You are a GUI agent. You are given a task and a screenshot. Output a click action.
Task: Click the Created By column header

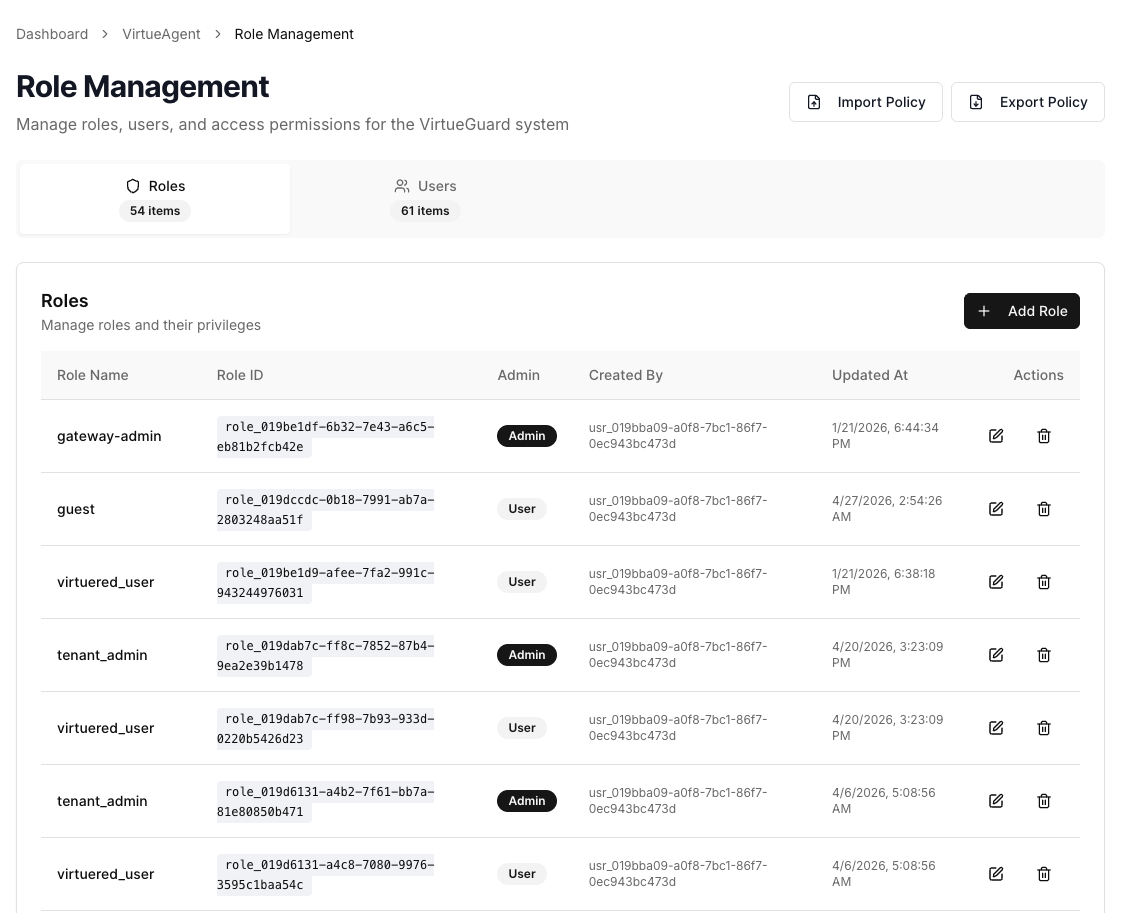625,375
